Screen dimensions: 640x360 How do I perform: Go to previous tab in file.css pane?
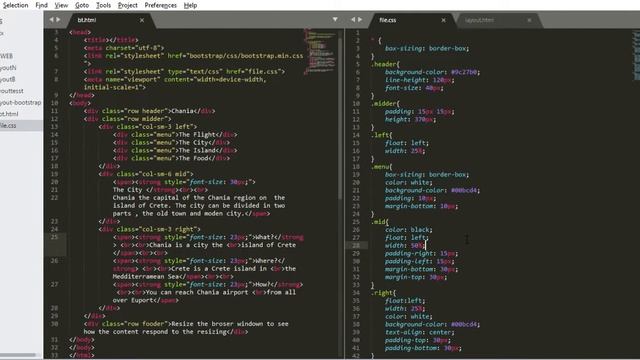(x=353, y=20)
